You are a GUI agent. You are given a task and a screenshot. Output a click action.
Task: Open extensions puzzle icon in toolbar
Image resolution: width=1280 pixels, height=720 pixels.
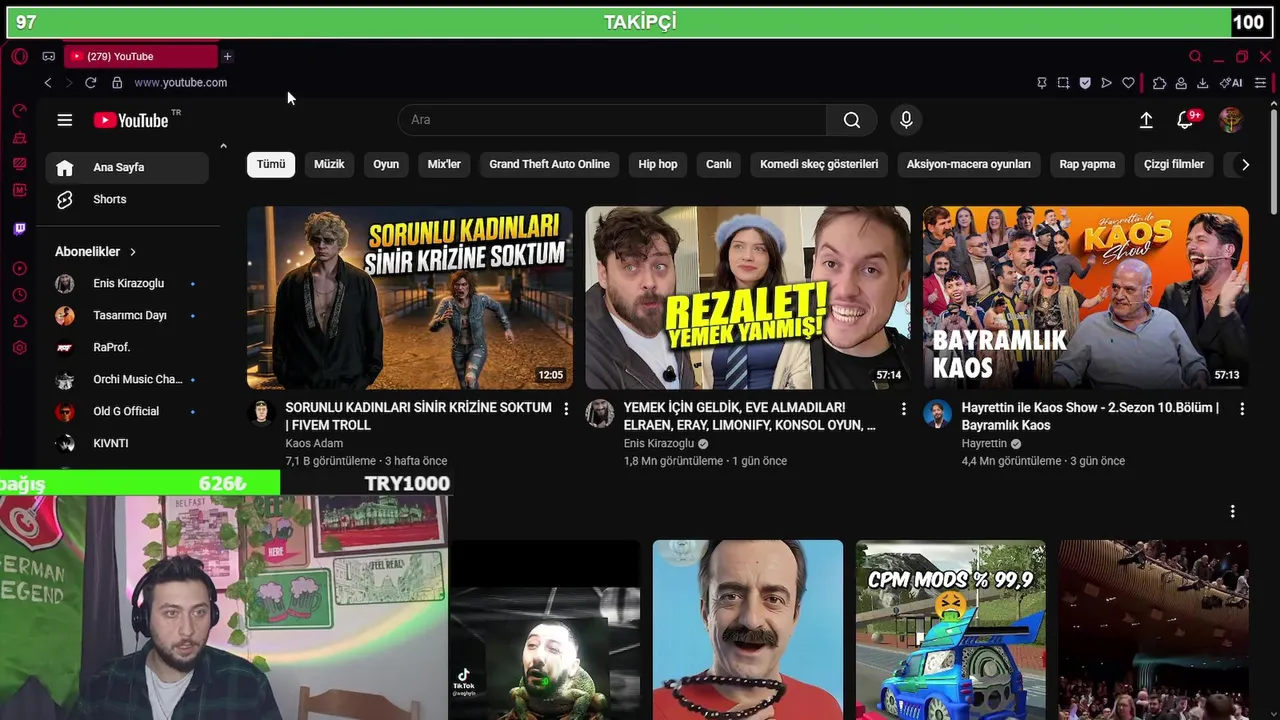click(1159, 83)
